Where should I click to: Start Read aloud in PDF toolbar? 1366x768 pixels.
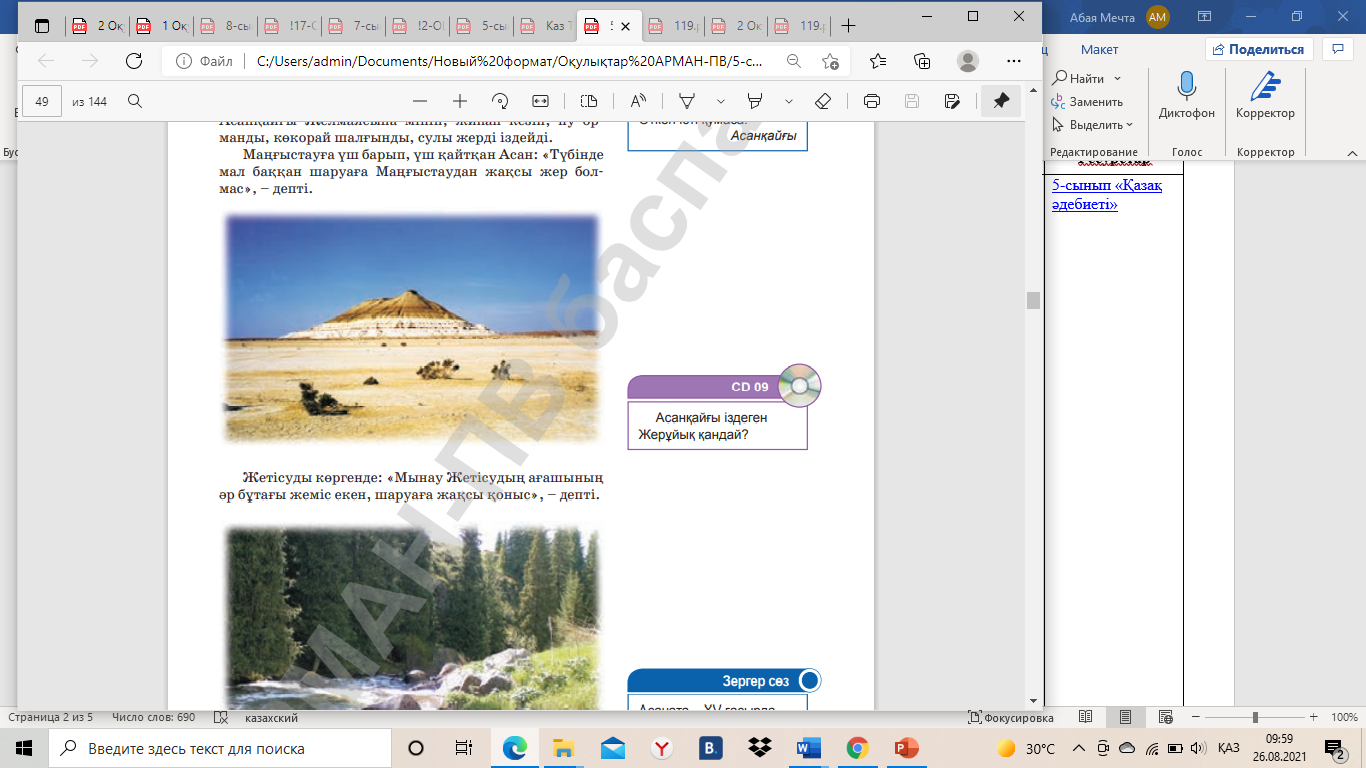pos(638,101)
